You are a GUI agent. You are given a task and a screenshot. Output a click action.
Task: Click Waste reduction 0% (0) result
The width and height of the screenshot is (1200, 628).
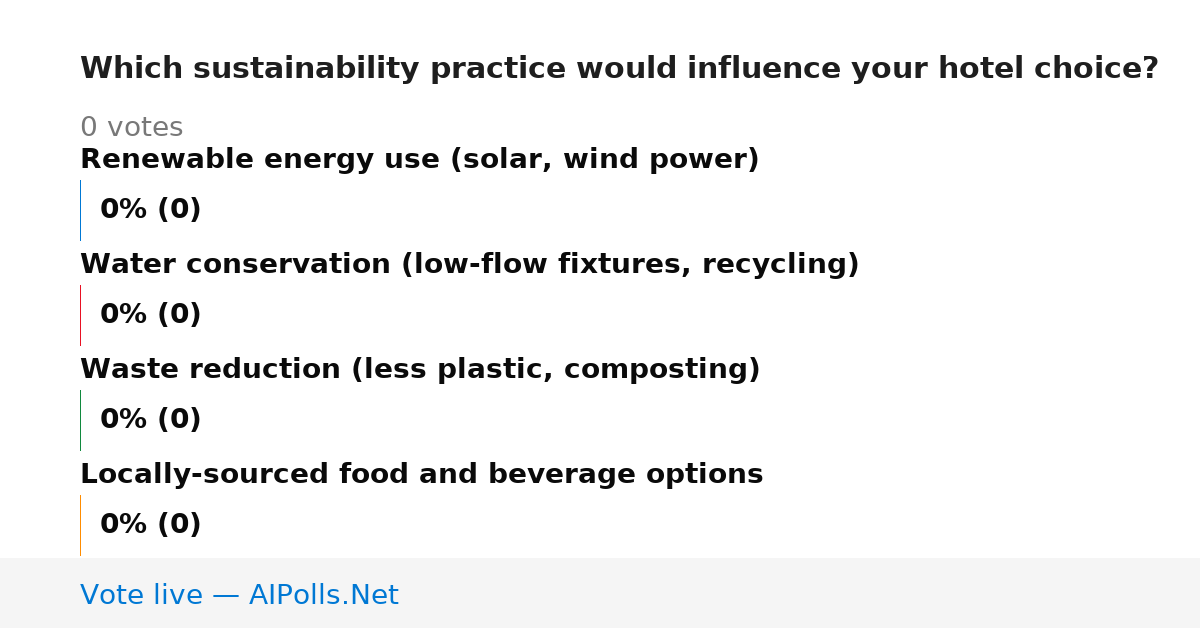click(151, 420)
